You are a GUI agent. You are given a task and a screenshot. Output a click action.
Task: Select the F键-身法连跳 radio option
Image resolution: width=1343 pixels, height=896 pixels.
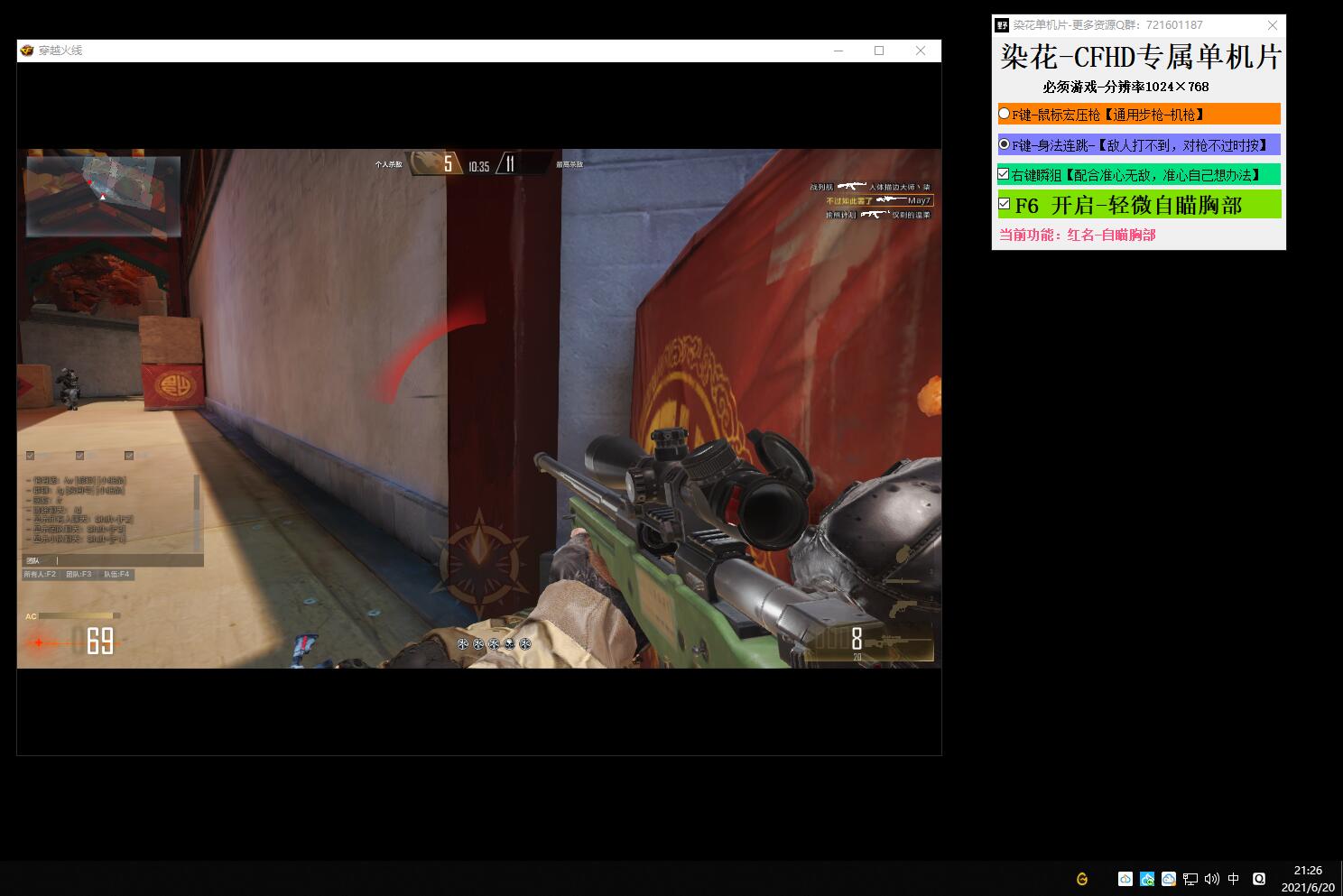coord(1005,144)
